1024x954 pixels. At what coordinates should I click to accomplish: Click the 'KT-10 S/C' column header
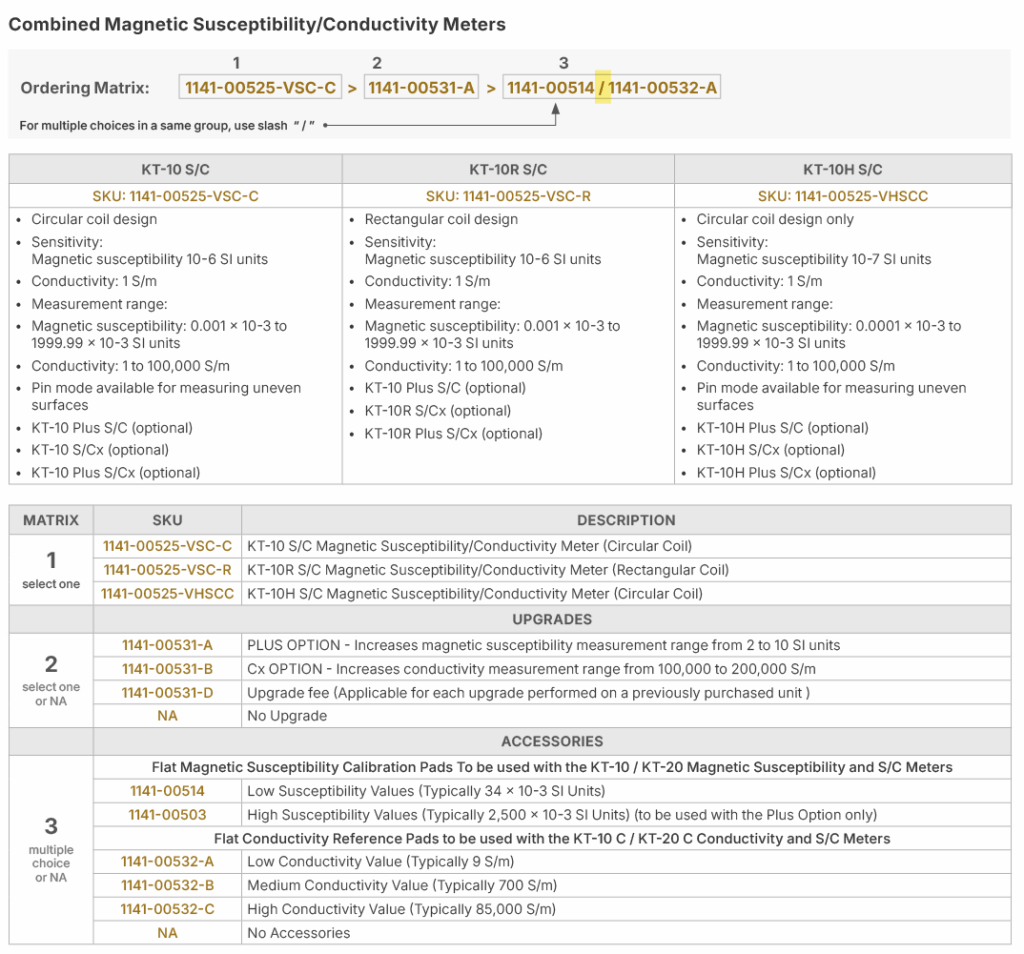coord(175,169)
